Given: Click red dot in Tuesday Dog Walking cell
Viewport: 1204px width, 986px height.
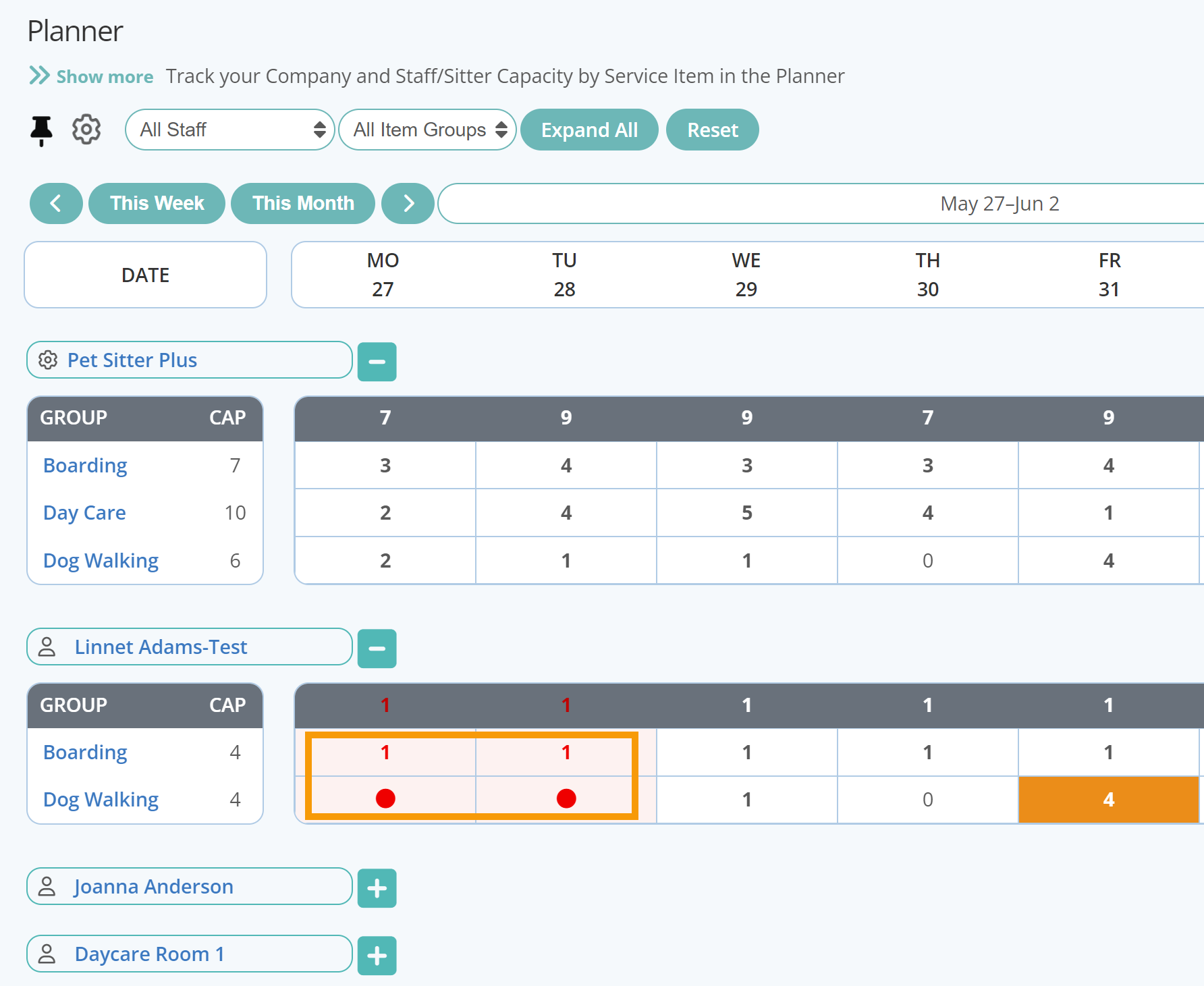Looking at the screenshot, I should pos(566,799).
